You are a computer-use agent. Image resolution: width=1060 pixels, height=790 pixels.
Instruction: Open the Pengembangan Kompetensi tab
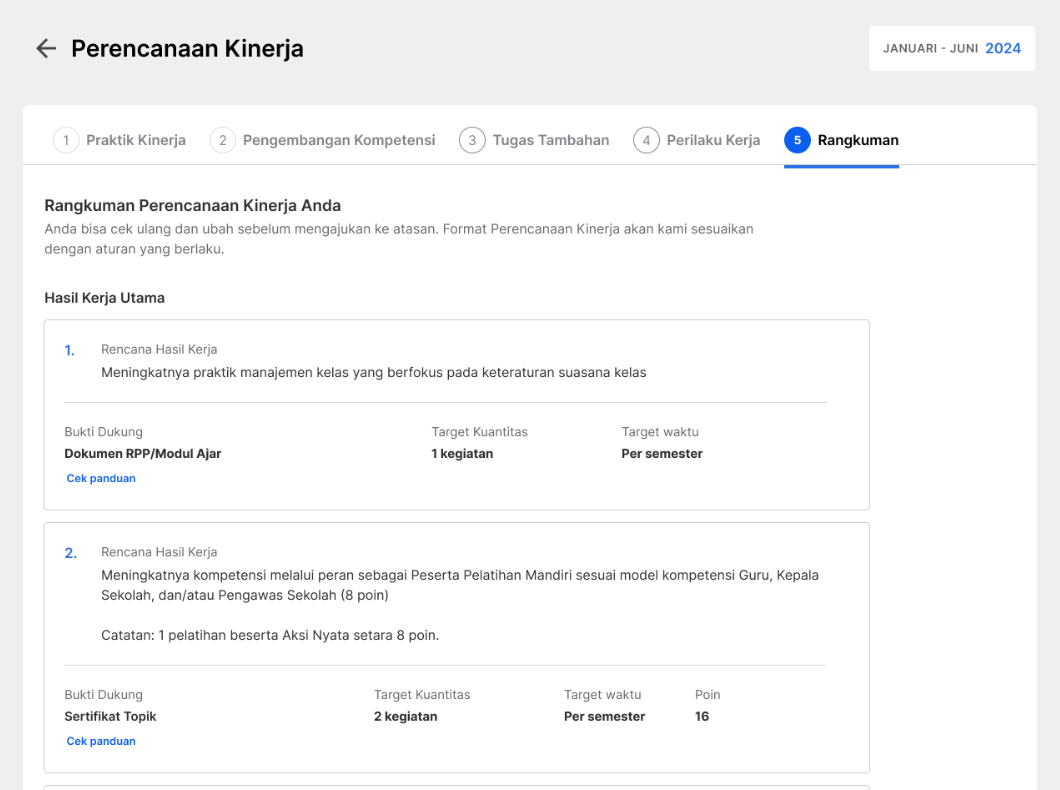pos(322,140)
